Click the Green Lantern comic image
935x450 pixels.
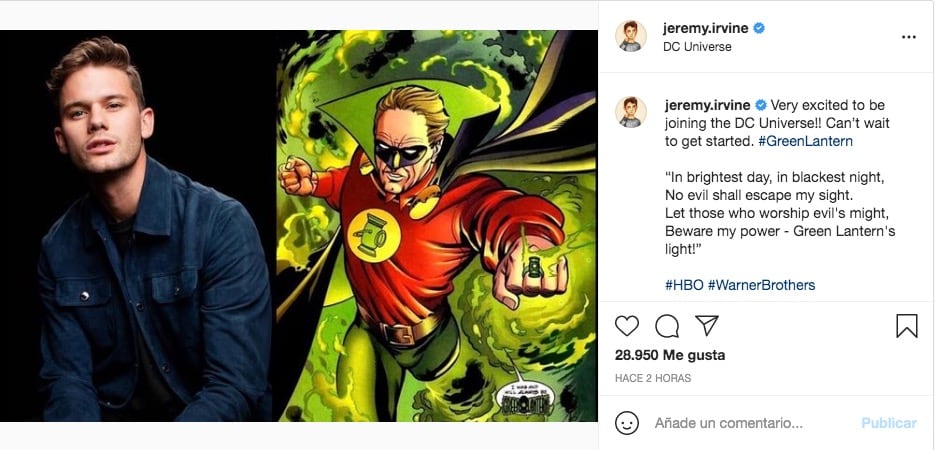pos(436,226)
